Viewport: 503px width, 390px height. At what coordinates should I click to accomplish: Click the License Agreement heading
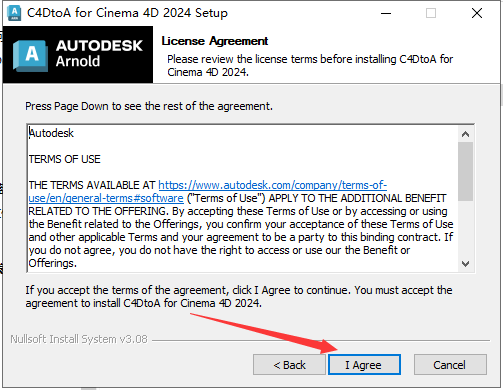pos(215,41)
